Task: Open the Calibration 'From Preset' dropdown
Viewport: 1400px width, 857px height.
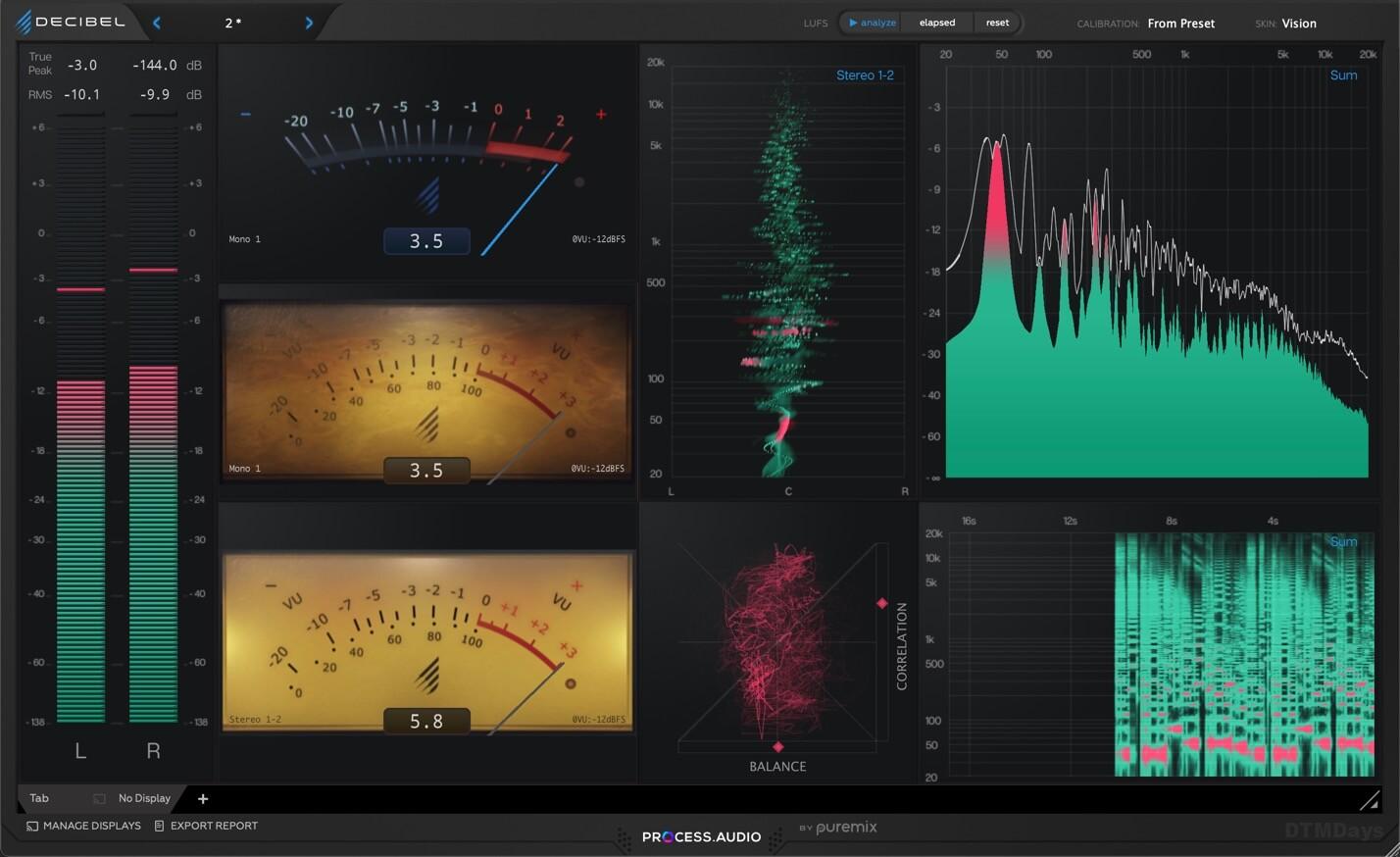Action: pos(1180,24)
